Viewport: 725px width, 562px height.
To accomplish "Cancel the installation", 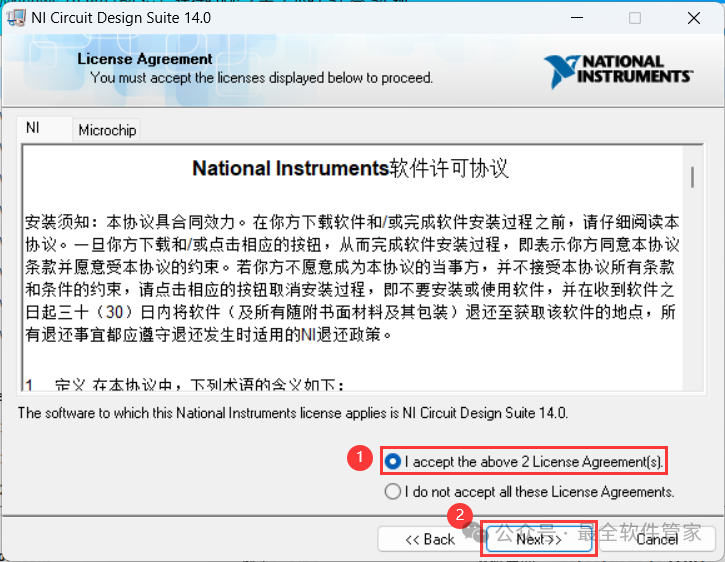I will (x=657, y=539).
